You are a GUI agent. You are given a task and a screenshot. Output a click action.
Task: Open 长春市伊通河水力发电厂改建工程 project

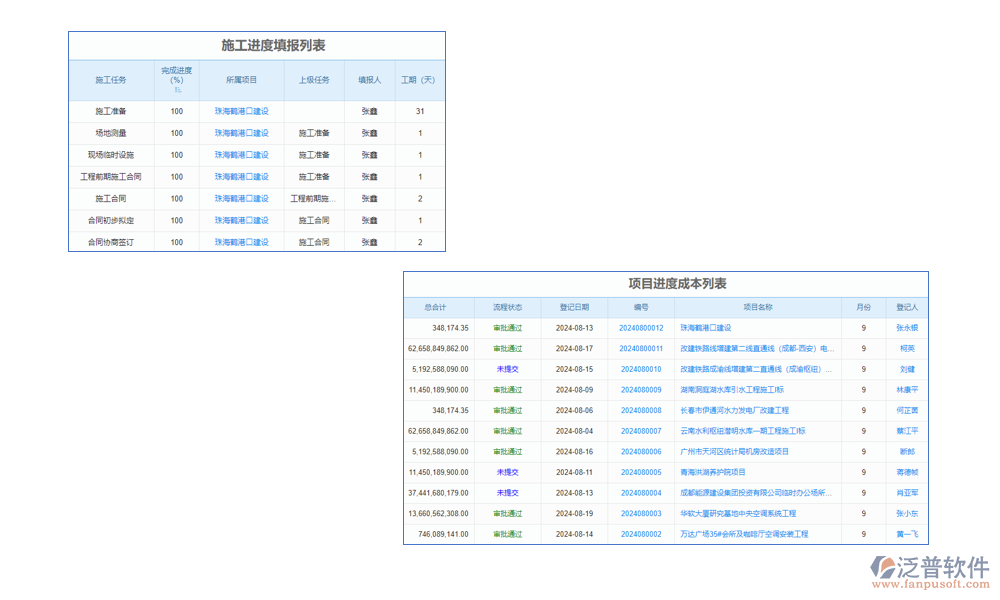coord(734,411)
